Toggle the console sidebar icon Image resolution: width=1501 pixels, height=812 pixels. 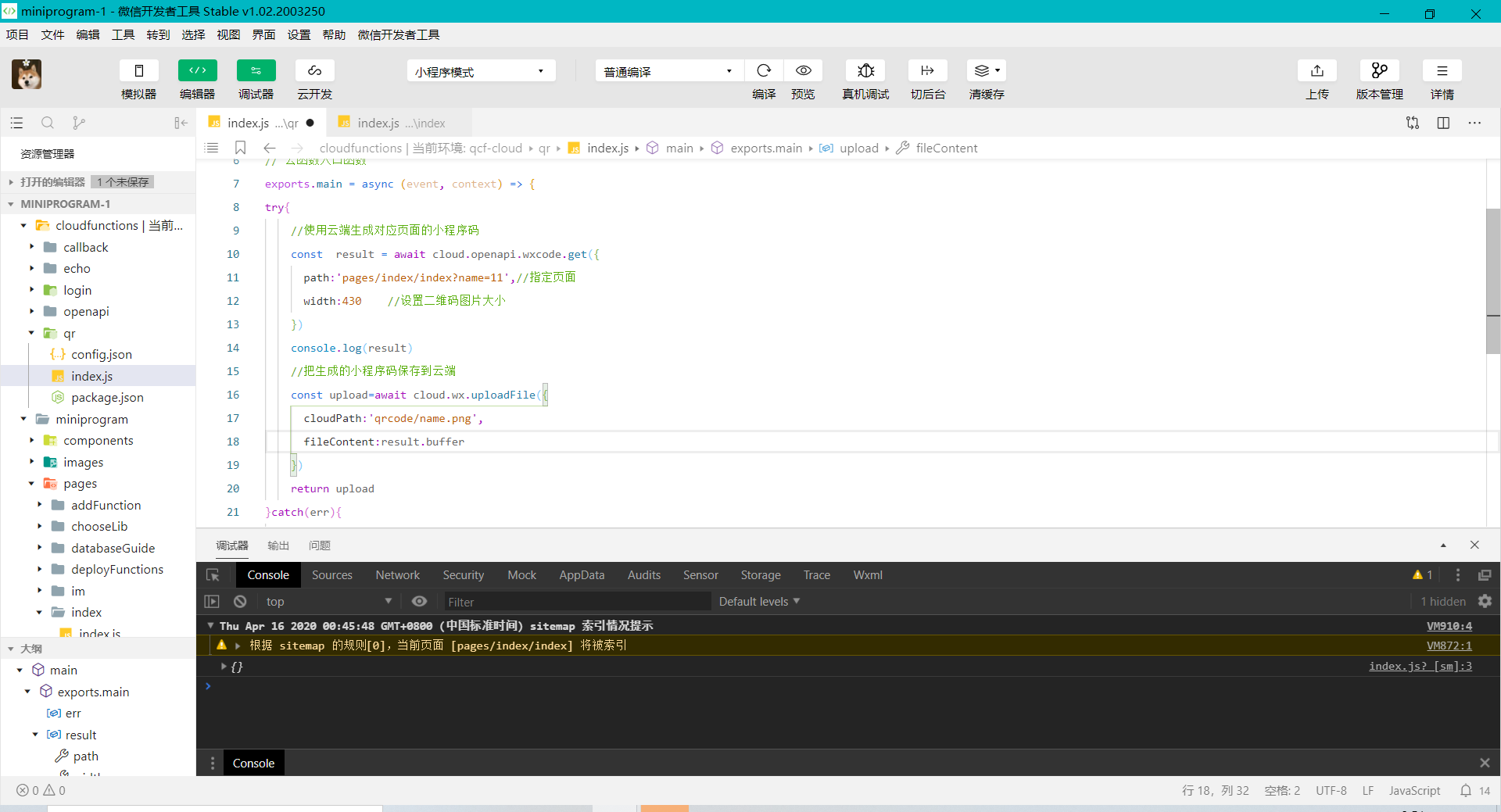212,601
